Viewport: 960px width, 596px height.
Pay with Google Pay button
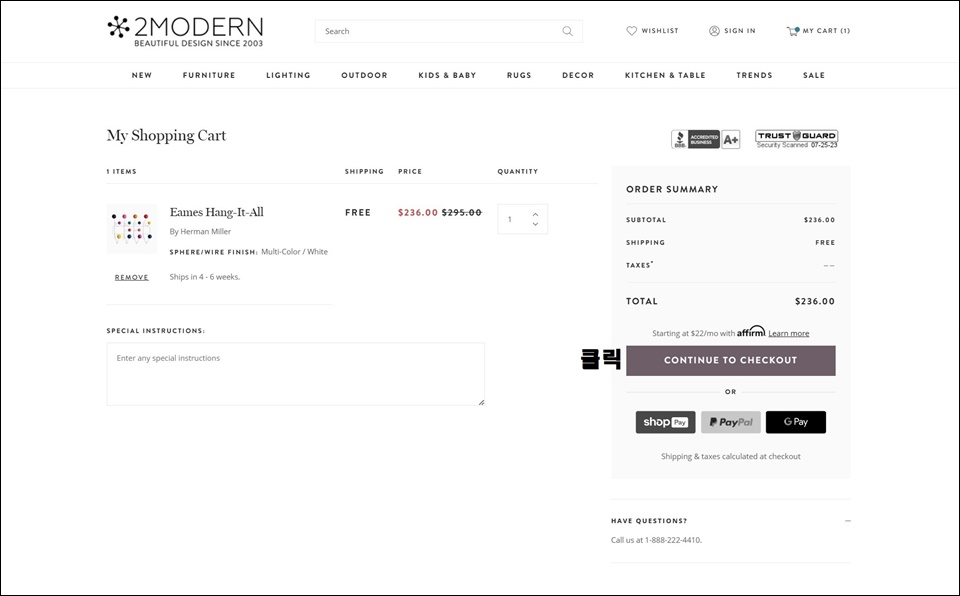[796, 422]
